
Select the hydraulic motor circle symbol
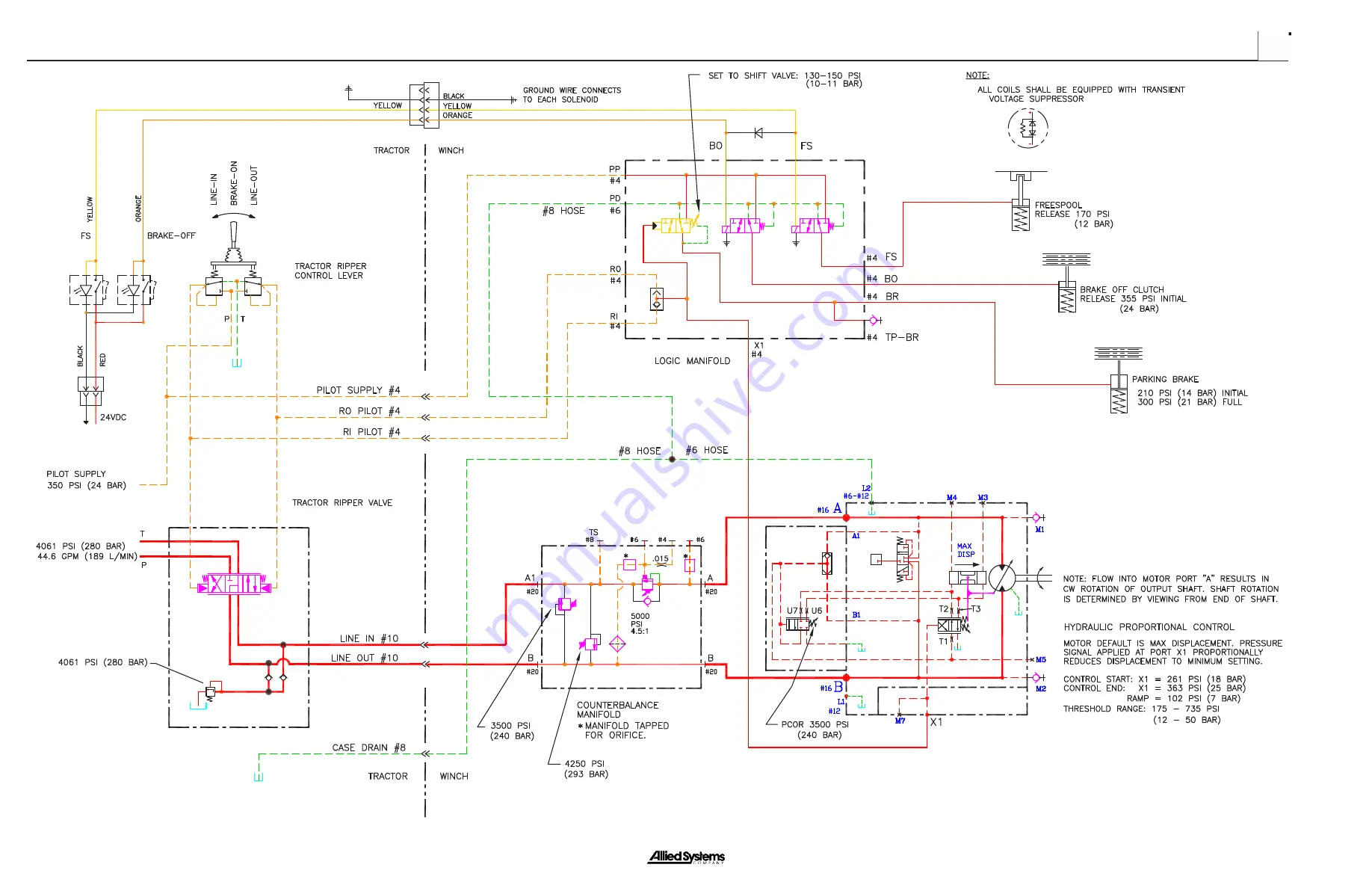tap(1002, 577)
